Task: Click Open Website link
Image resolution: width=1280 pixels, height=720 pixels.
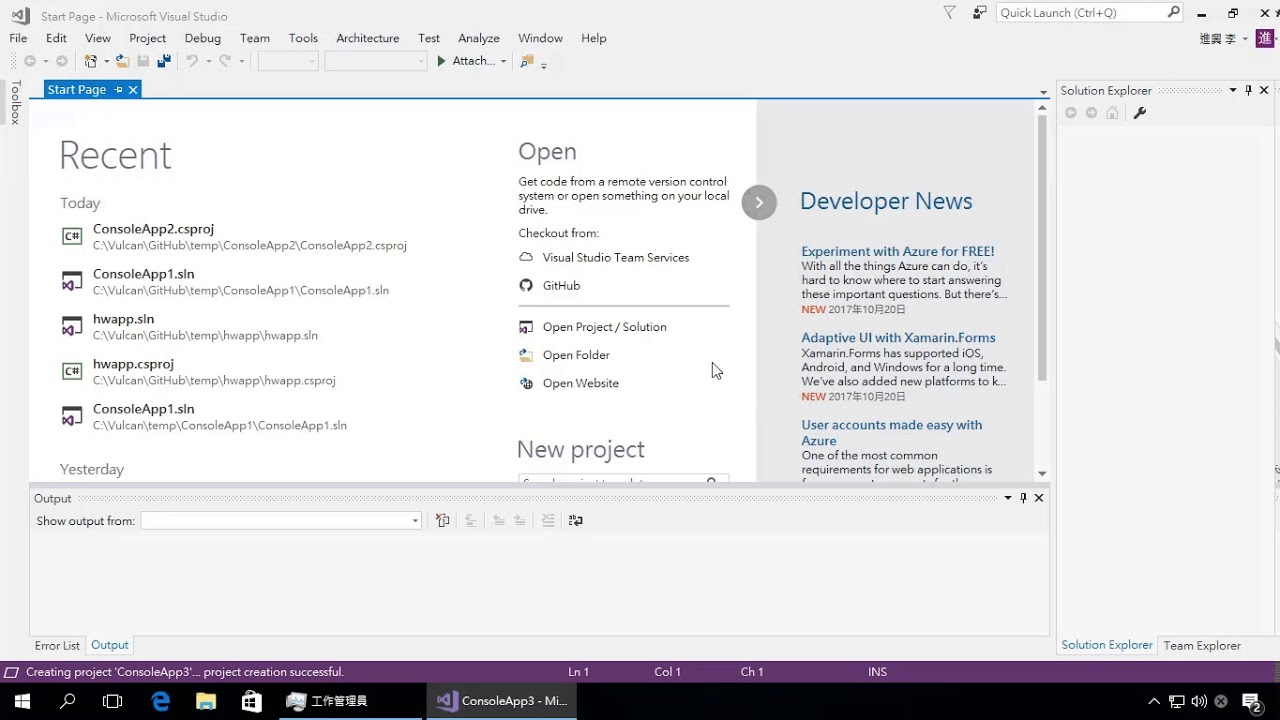Action: (580, 383)
